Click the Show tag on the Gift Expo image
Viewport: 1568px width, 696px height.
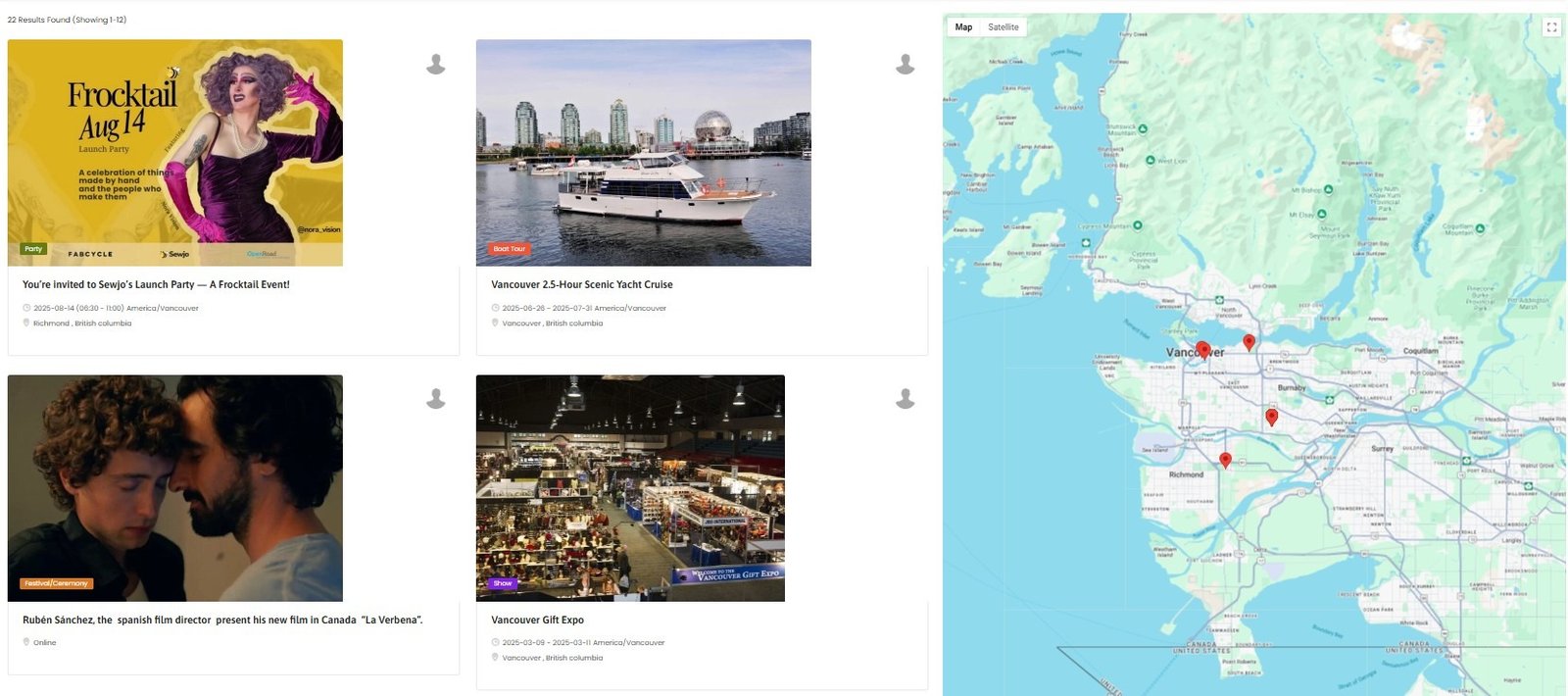[x=502, y=582]
